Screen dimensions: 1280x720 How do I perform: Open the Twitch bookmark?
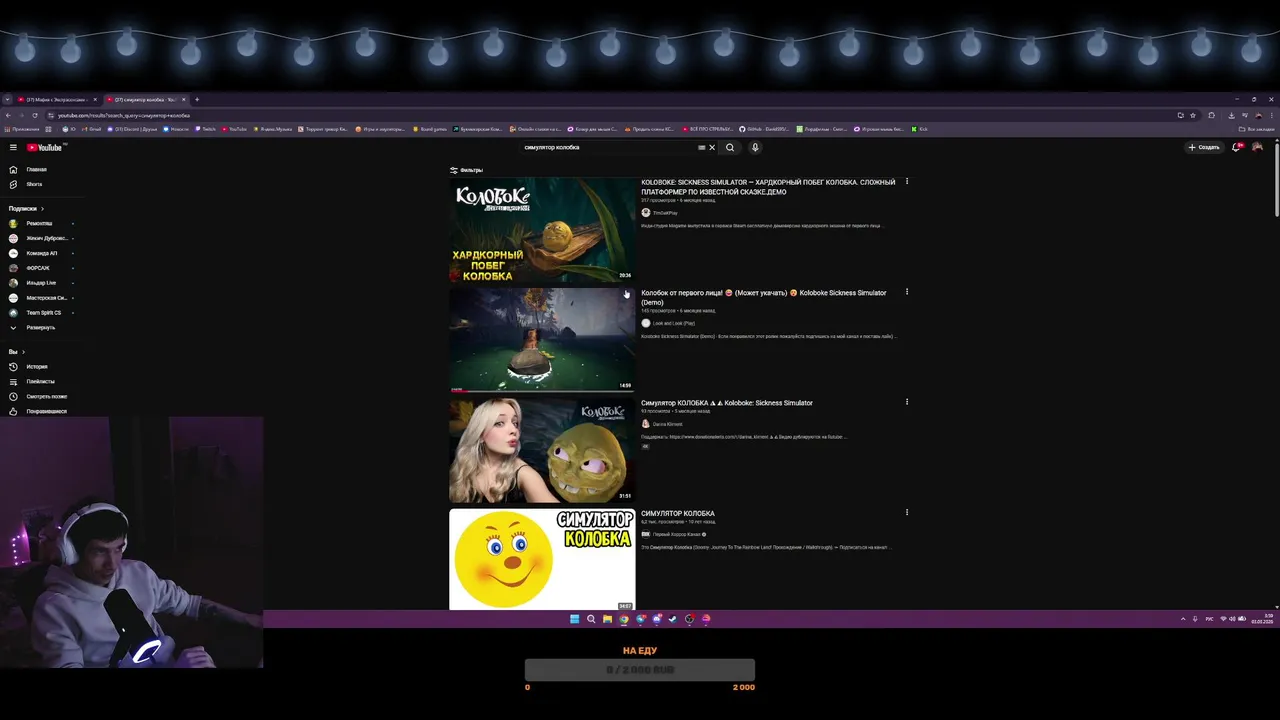pyautogui.click(x=206, y=129)
